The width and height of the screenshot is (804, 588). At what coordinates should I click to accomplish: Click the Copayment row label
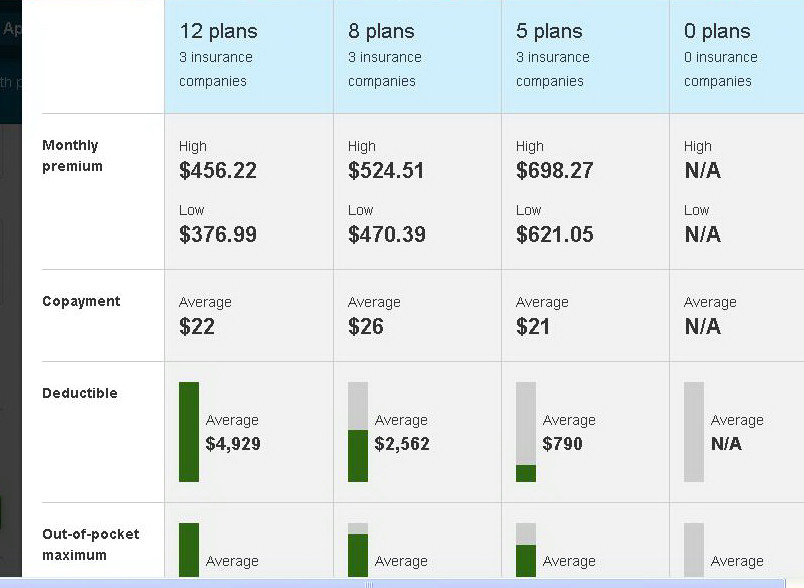pyautogui.click(x=81, y=301)
